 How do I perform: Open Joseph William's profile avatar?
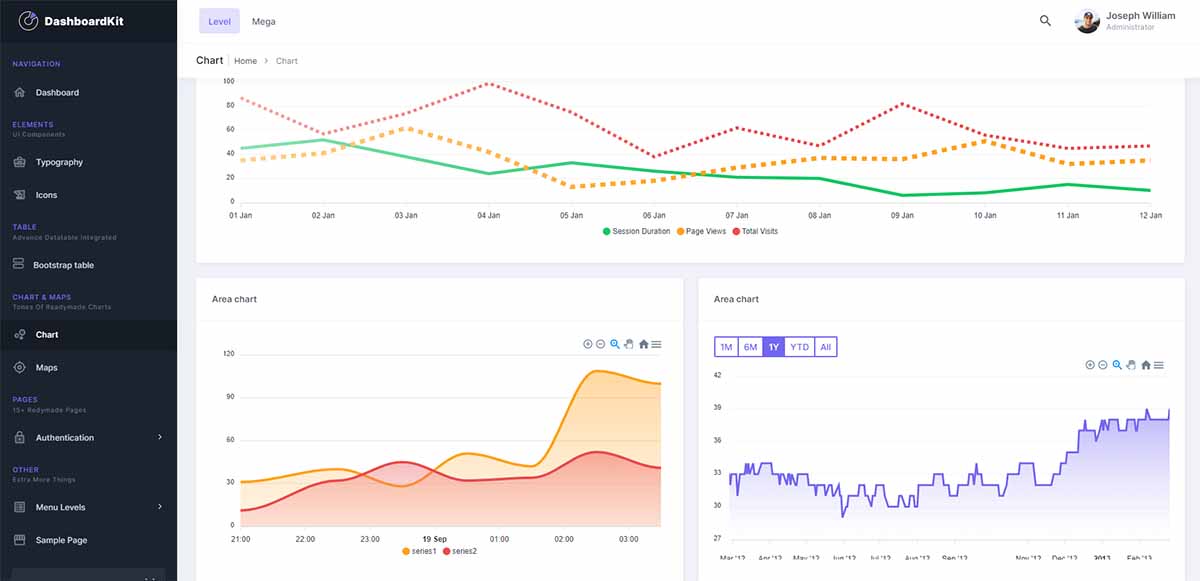(x=1087, y=21)
